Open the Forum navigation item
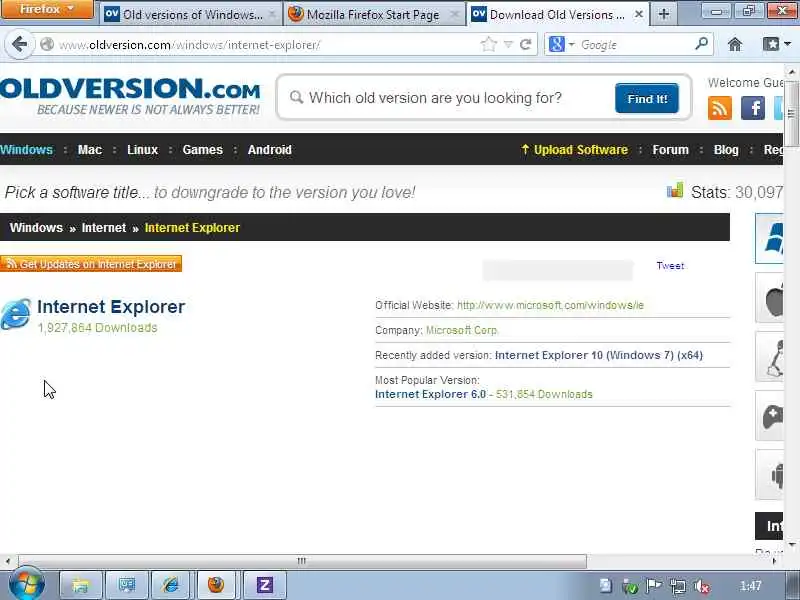Screen dimensions: 800x600 [670, 150]
